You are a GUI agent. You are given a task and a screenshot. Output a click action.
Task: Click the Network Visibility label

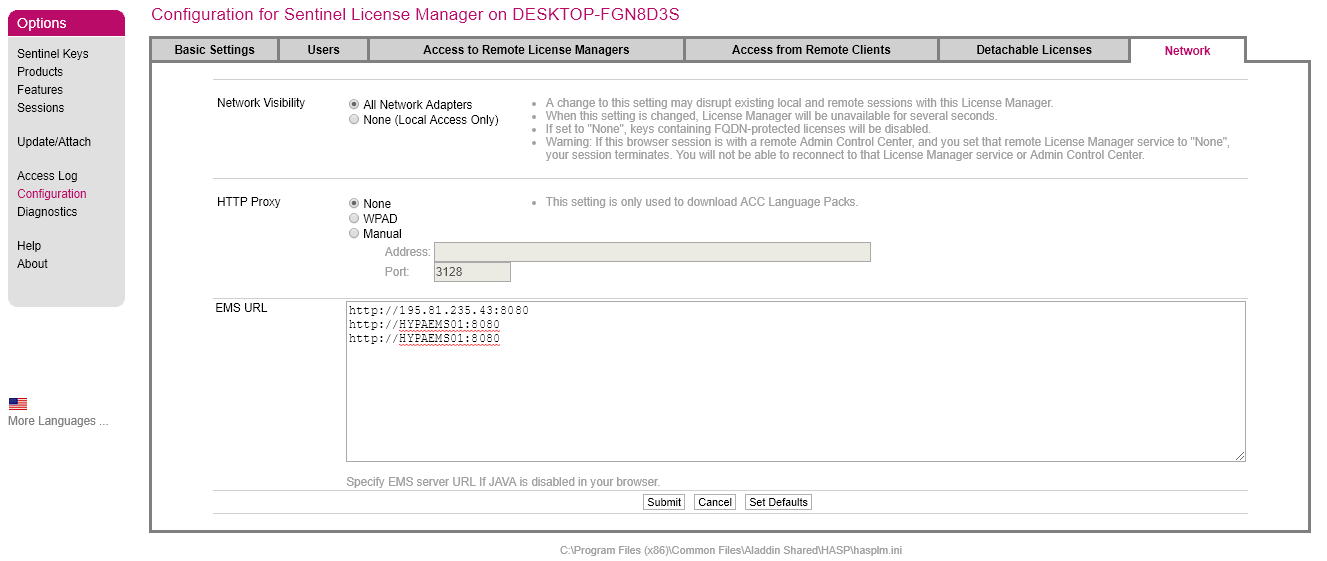(261, 103)
